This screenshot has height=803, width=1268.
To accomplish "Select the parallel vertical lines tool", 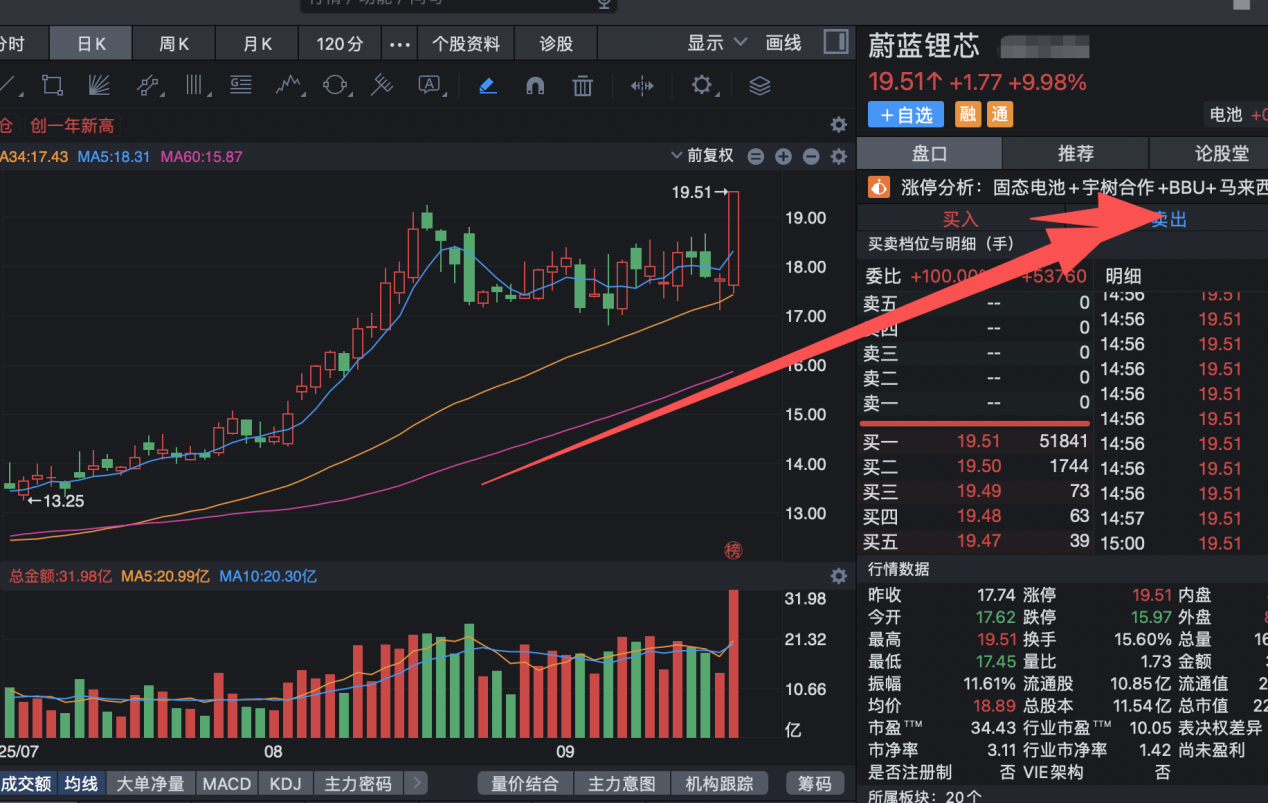I will (195, 85).
